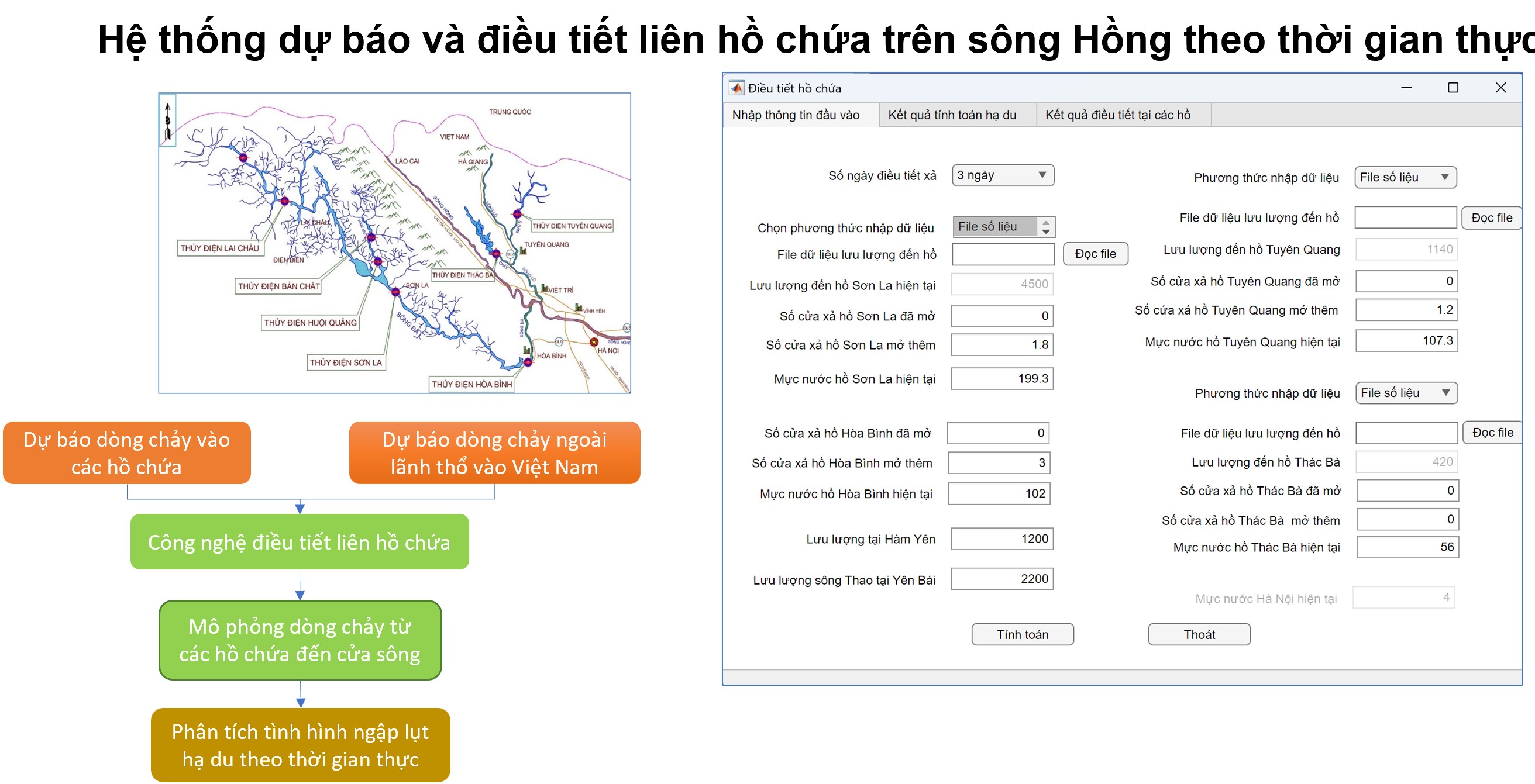This screenshot has width=1535, height=784.
Task: Click the 'Lưu lượng đến hồ Sơn La hiện tại' value 4500
Action: click(1002, 284)
